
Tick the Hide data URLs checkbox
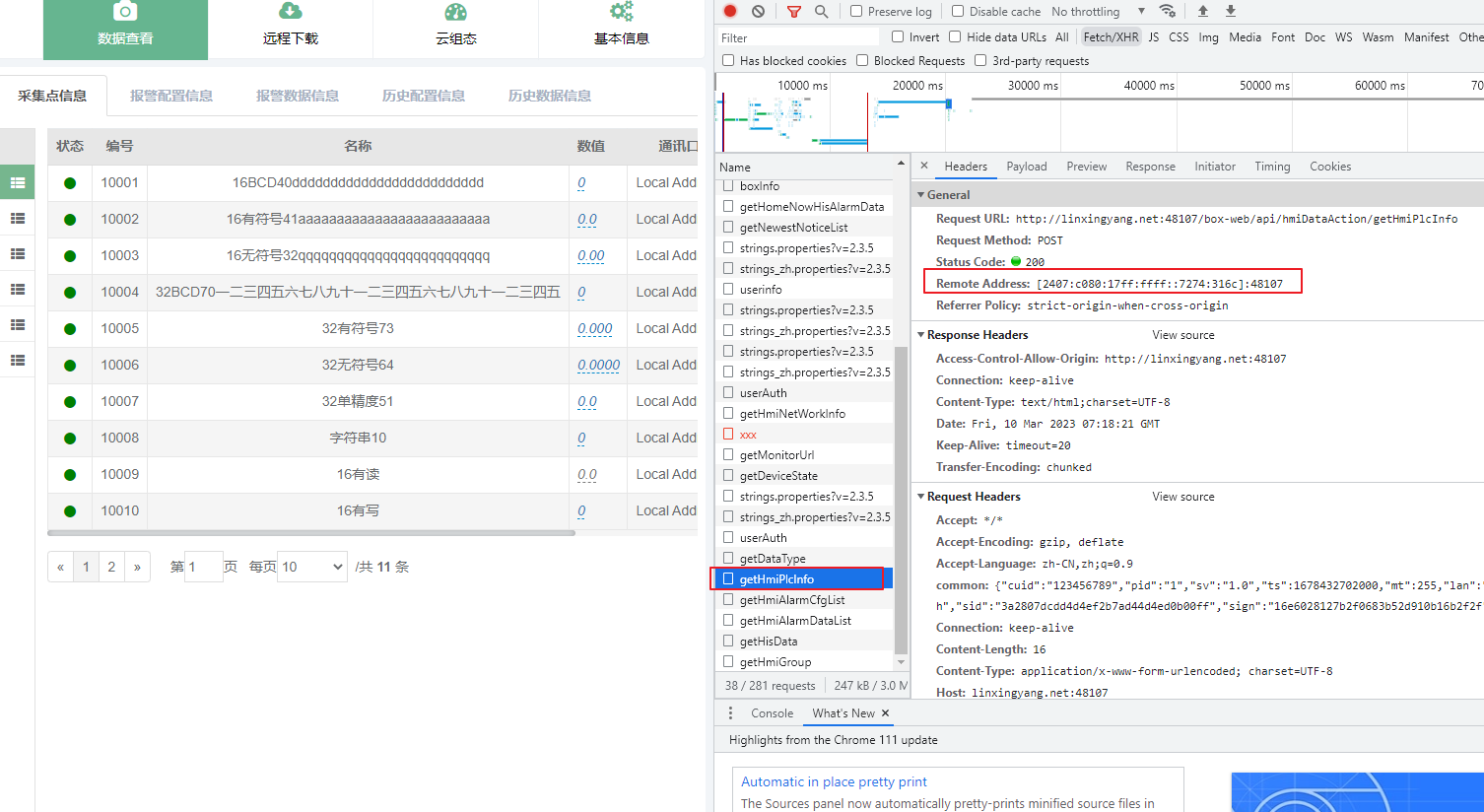tap(955, 37)
